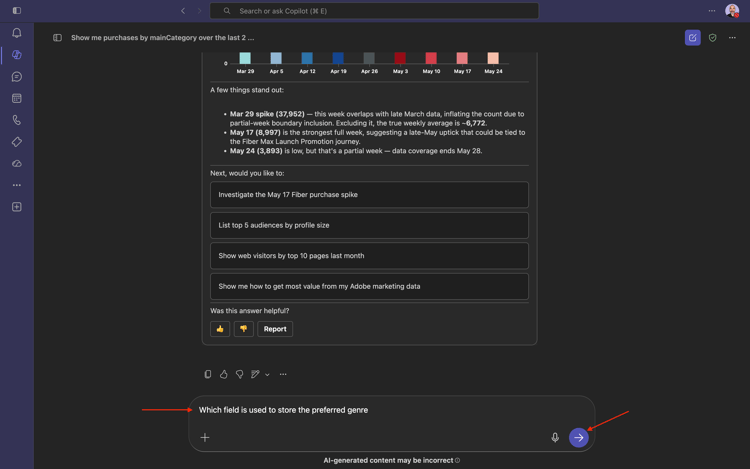Open the Calls phone icon
This screenshot has height=469, width=750.
pos(17,120)
